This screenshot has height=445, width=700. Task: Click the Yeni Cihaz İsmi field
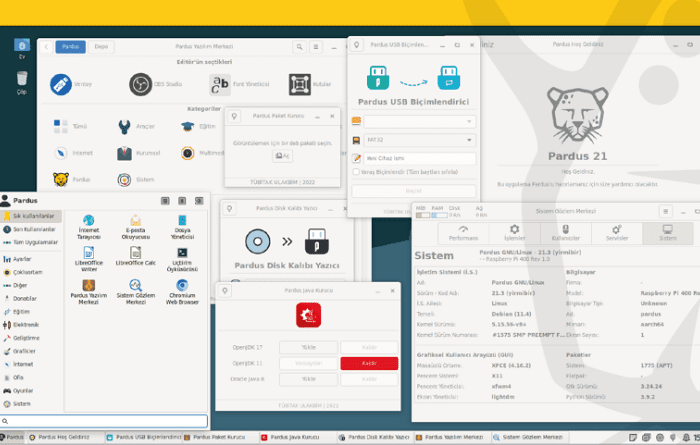pyautogui.click(x=419, y=158)
